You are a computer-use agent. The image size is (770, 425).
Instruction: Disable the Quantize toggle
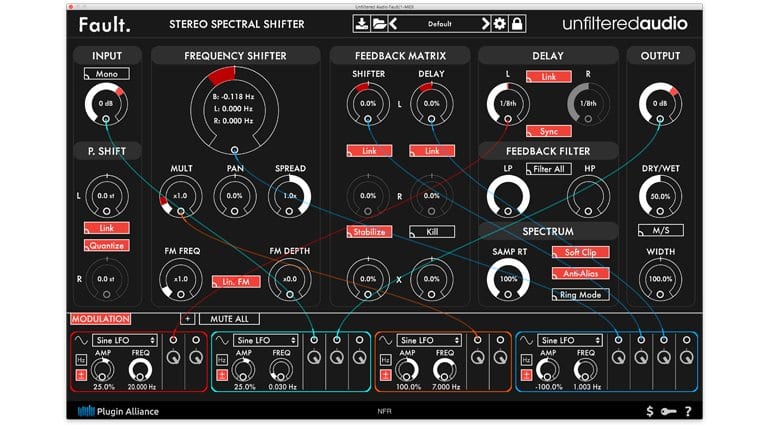[x=107, y=245]
